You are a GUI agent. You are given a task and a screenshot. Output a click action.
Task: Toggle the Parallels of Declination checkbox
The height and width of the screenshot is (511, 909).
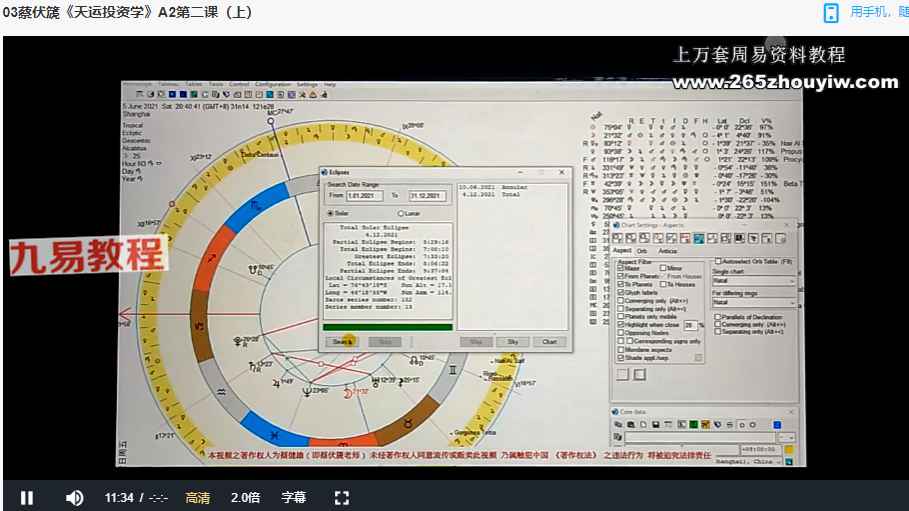[718, 317]
